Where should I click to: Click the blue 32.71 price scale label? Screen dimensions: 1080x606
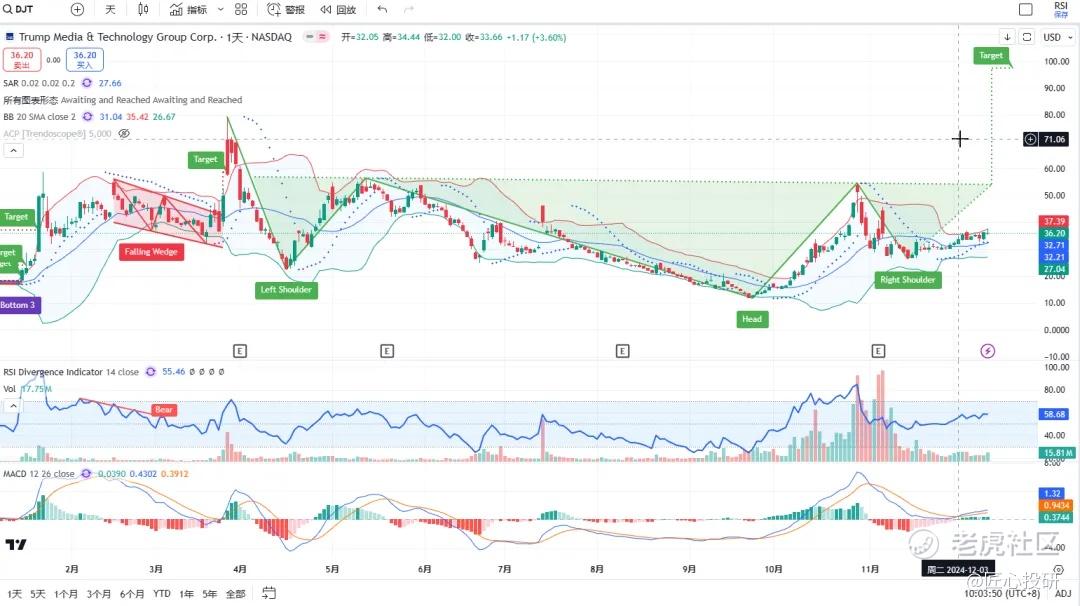1054,245
